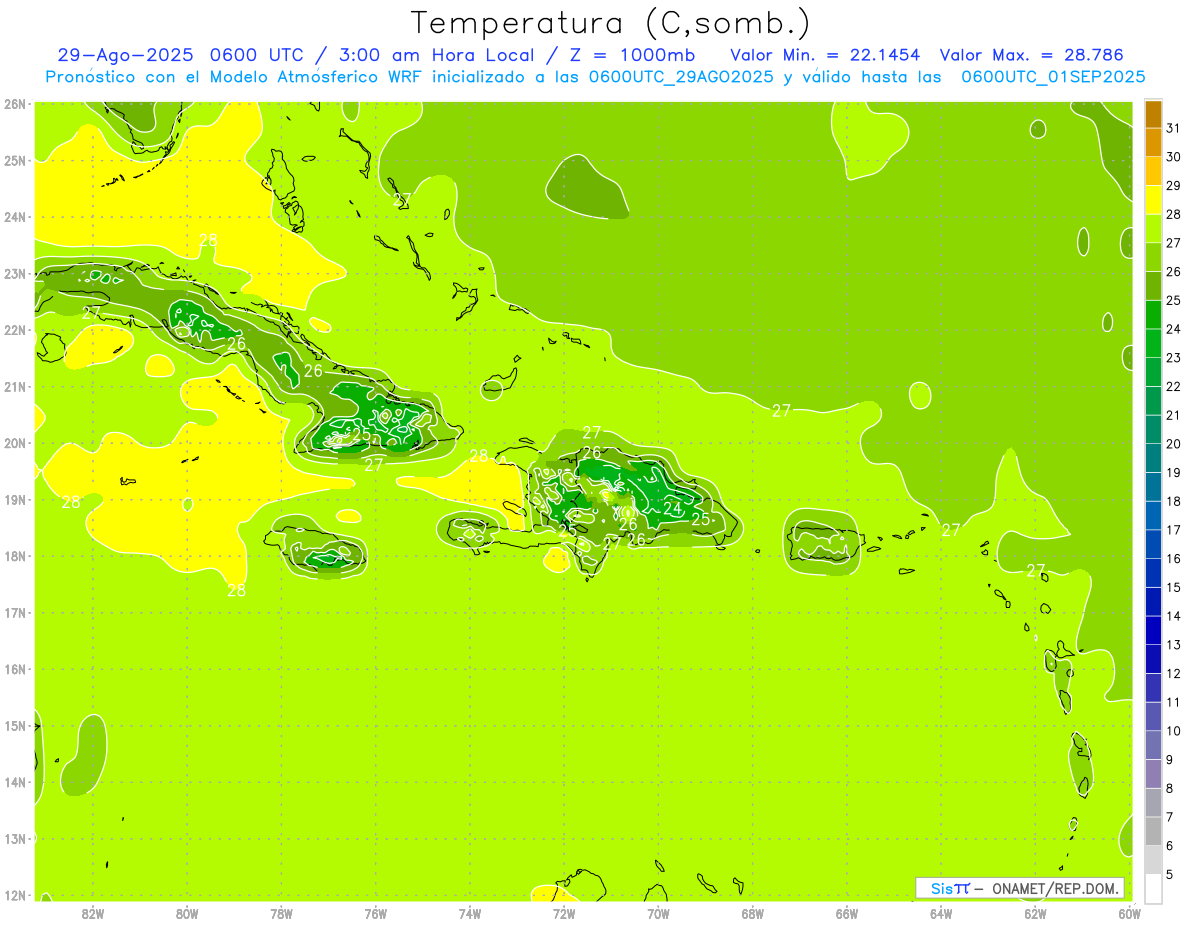
Task: Click the '11' label on color bar
Action: tap(1174, 702)
